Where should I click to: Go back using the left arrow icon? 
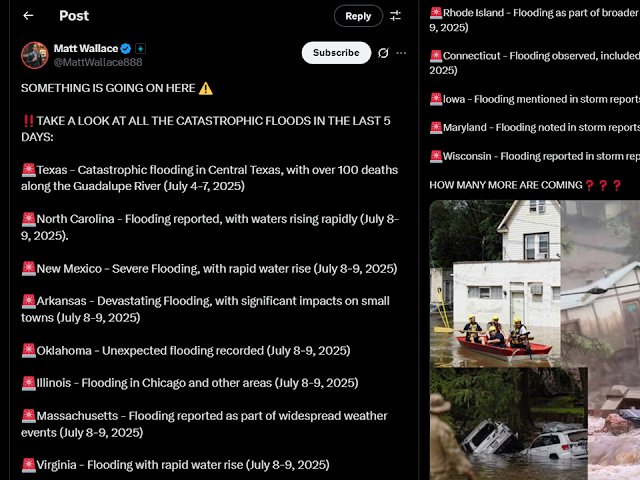pyautogui.click(x=28, y=16)
